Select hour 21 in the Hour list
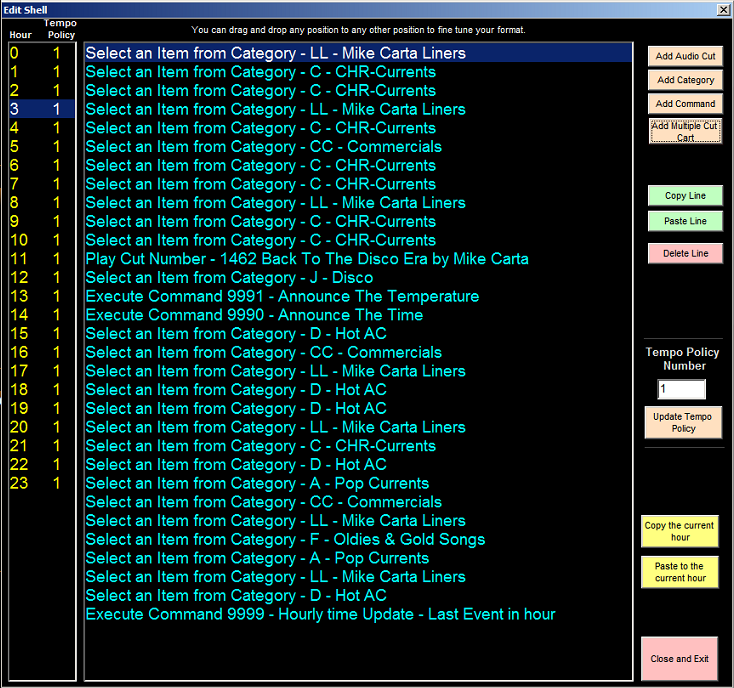Viewport: 734px width, 688px height. tap(42, 446)
